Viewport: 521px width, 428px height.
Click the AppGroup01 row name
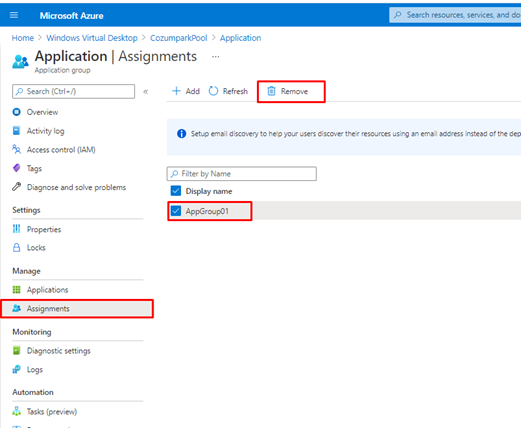pyautogui.click(x=207, y=211)
